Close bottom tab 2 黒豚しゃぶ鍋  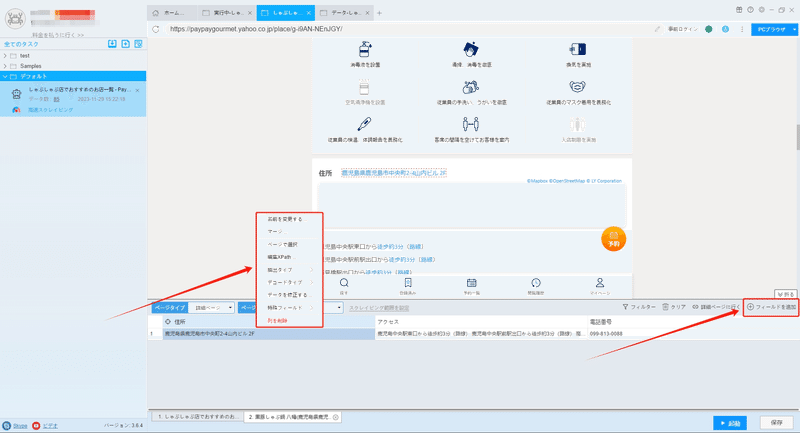tap(336, 417)
